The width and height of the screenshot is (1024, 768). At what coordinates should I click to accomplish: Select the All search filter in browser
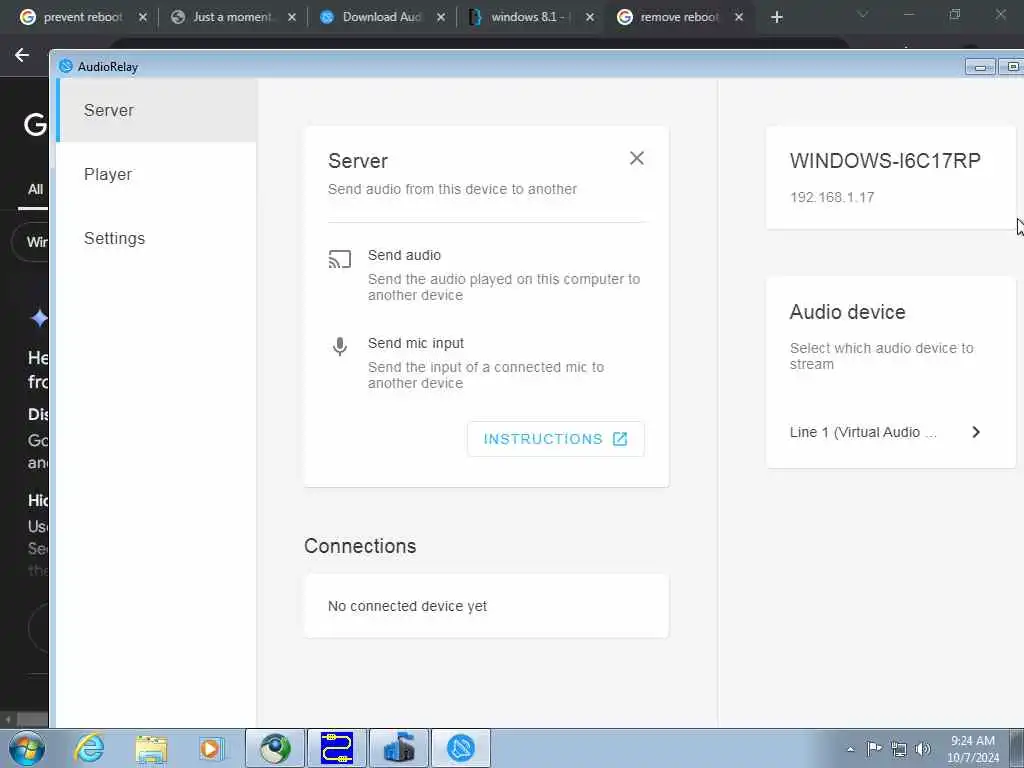[35, 189]
